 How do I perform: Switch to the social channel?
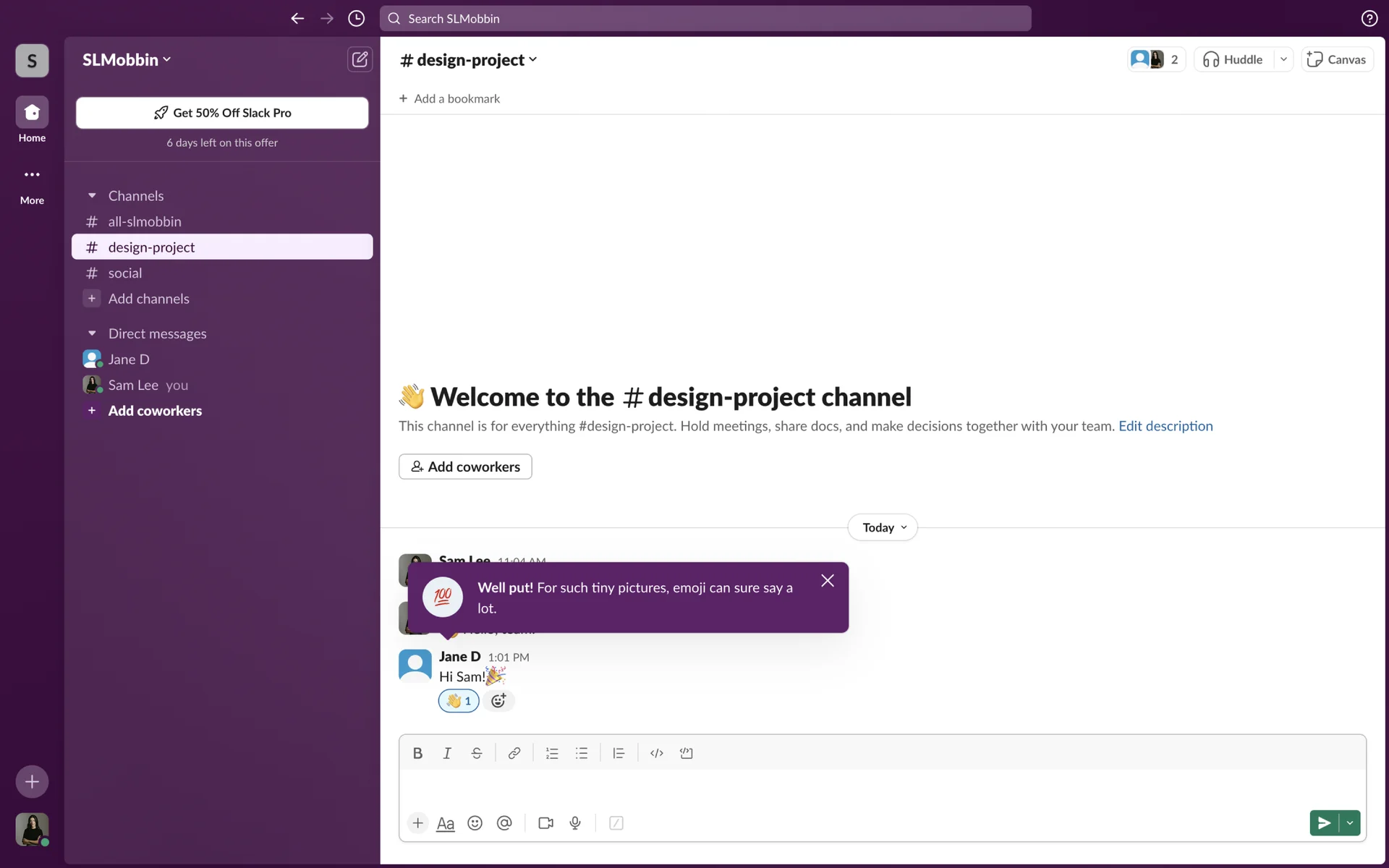[x=125, y=273]
